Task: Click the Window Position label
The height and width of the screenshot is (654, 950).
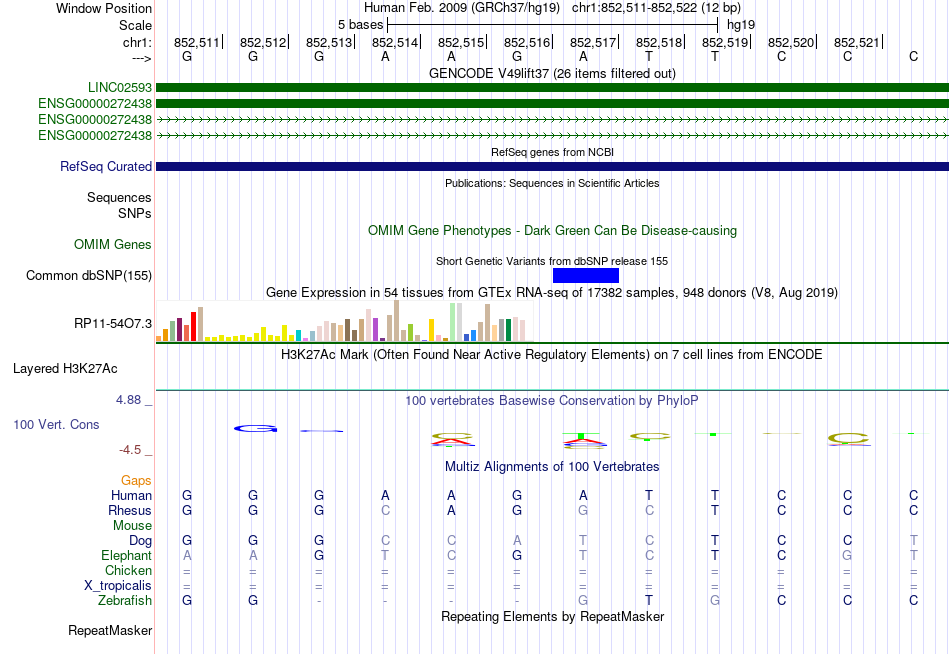Action: pyautogui.click(x=104, y=8)
